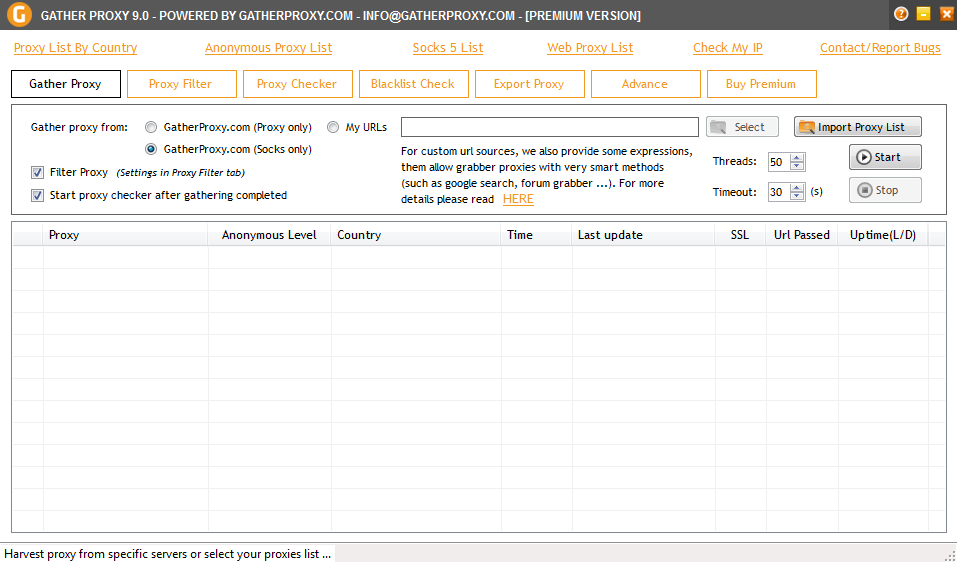Click the Threads value field

pos(779,162)
